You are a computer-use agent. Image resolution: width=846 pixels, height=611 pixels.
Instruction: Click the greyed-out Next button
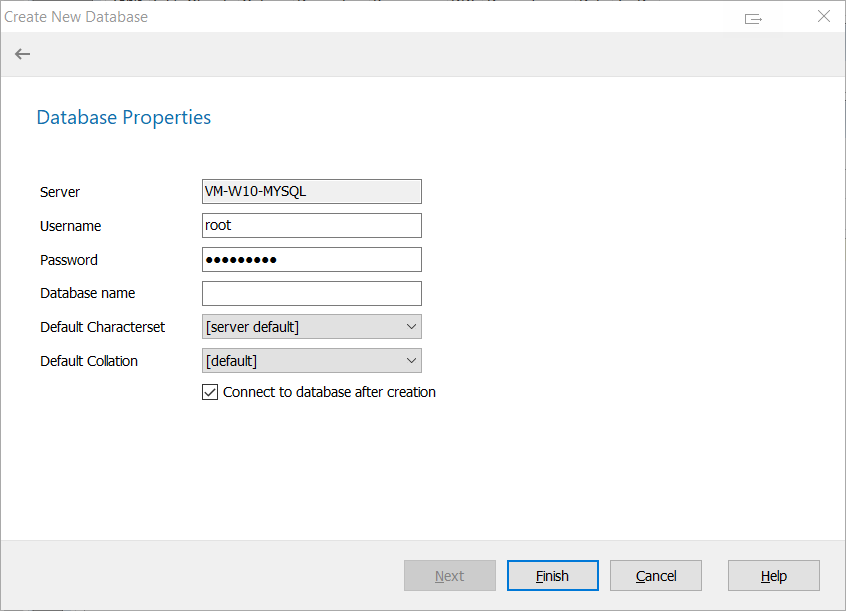click(x=449, y=576)
